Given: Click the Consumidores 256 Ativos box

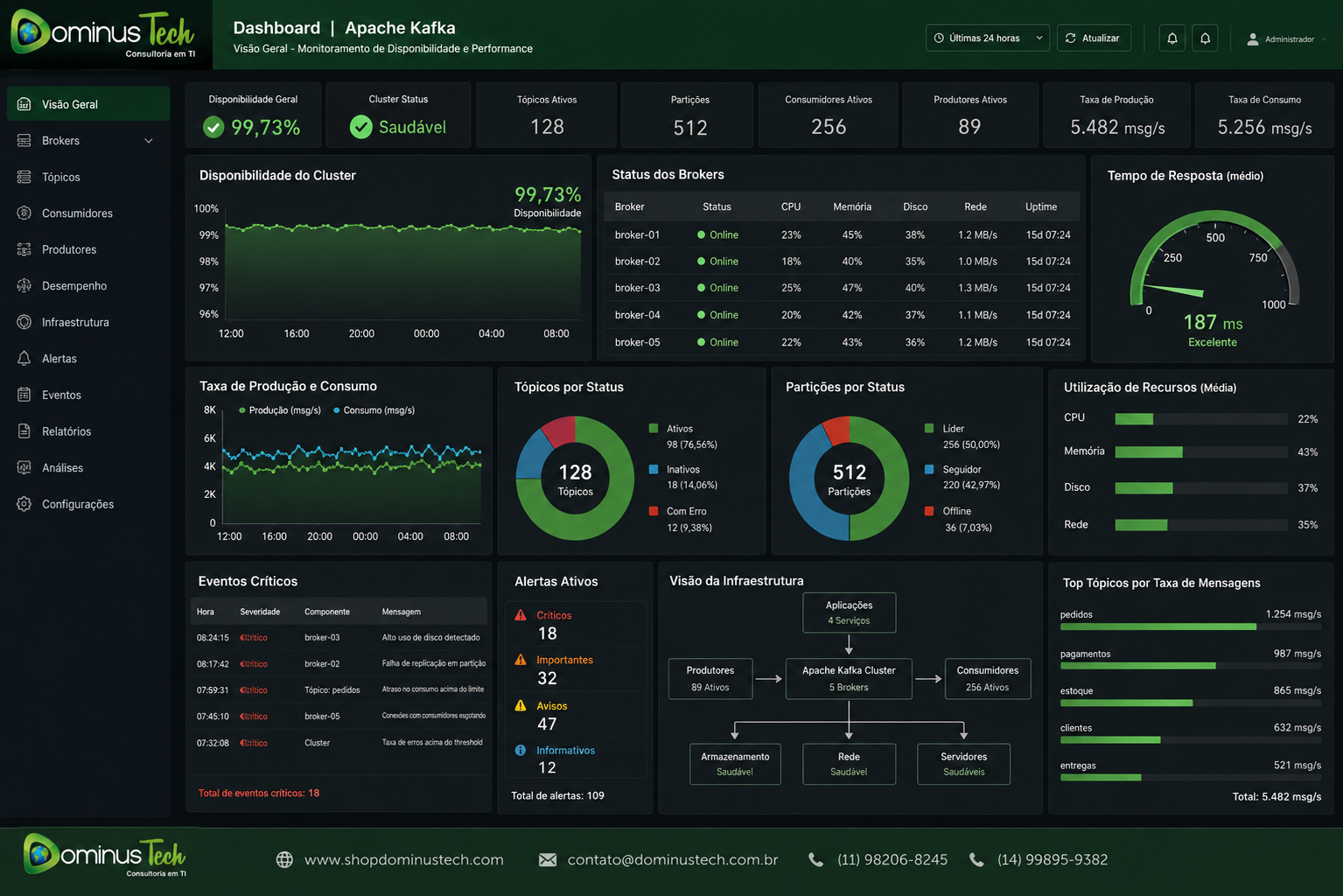Looking at the screenshot, I should [x=988, y=679].
